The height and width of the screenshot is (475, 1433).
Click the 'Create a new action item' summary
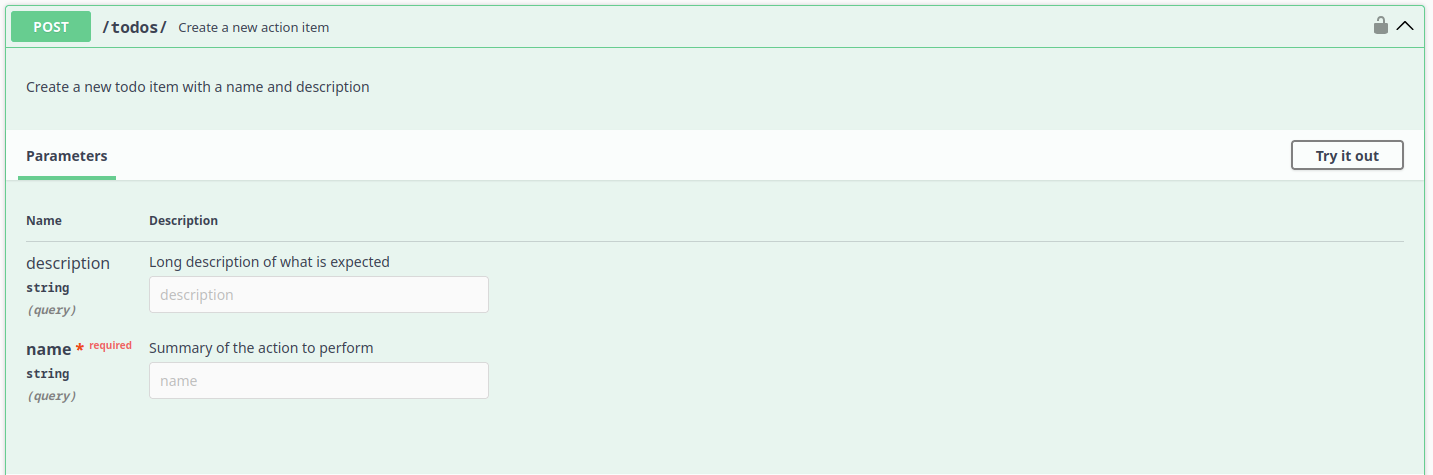click(254, 28)
